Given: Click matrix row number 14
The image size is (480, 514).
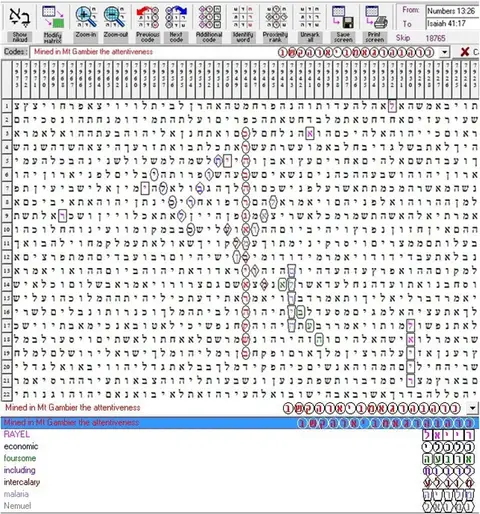Looking at the screenshot, I should (x=7, y=284).
